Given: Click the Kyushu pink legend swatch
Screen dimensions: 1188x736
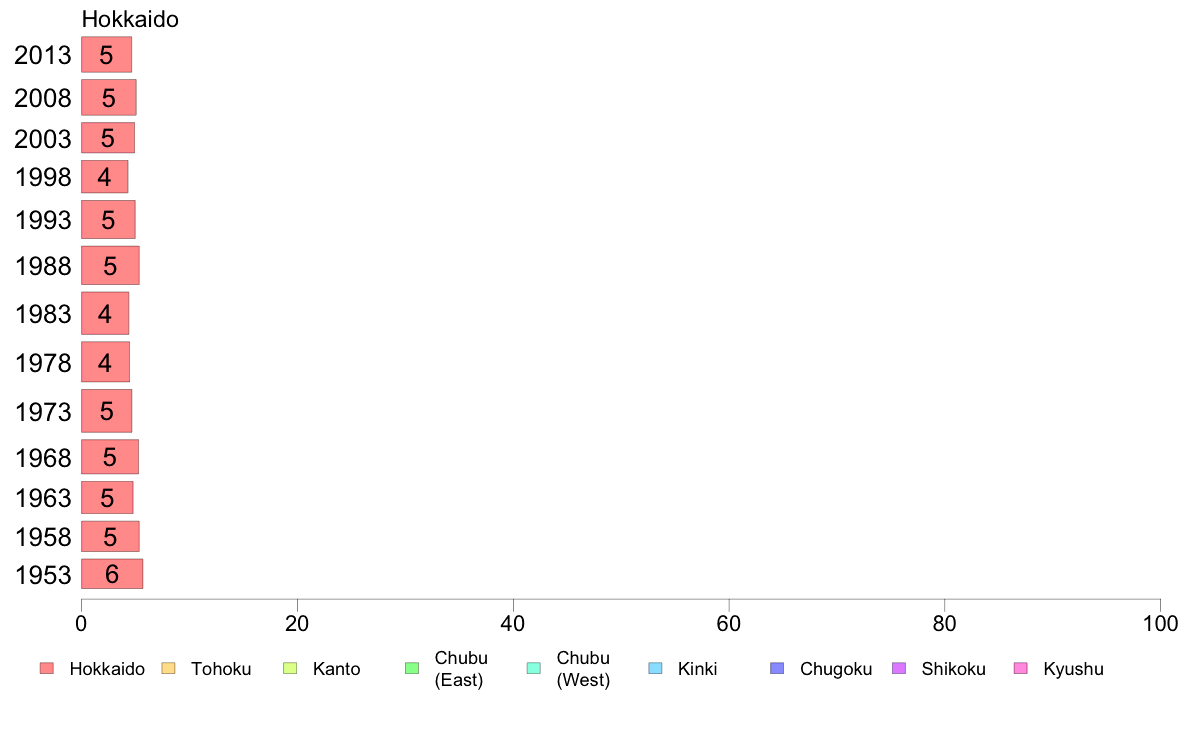Looking at the screenshot, I should [1021, 668].
